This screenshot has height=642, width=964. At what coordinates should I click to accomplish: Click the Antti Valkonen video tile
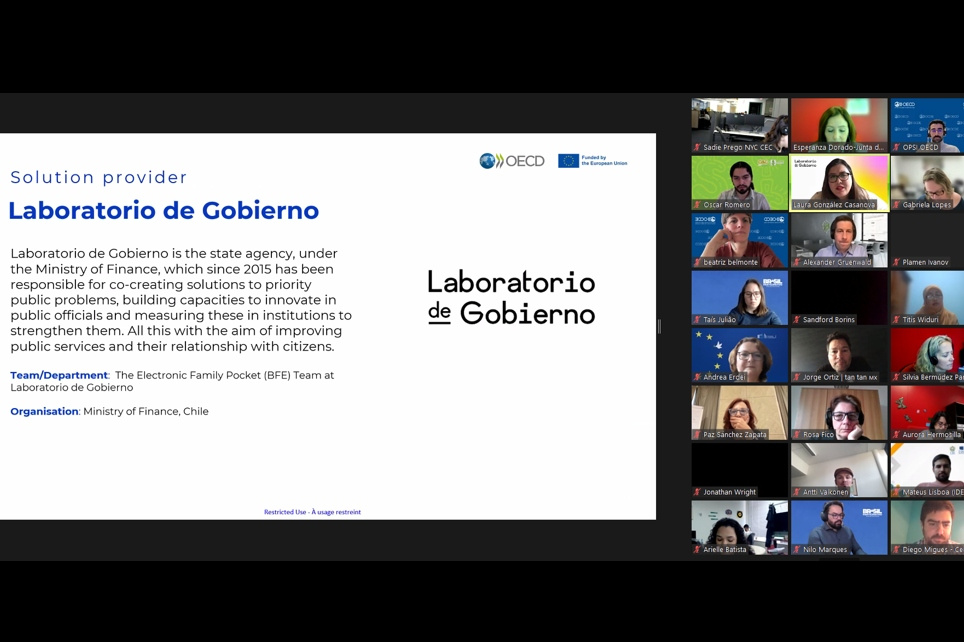click(839, 470)
